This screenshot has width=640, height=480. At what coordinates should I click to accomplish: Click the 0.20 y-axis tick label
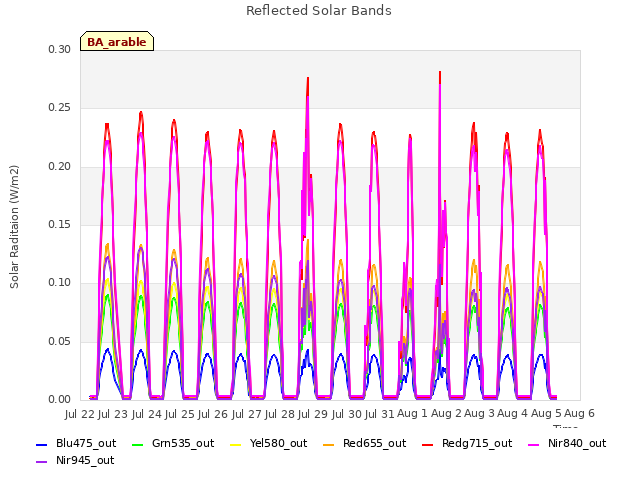pyautogui.click(x=59, y=167)
